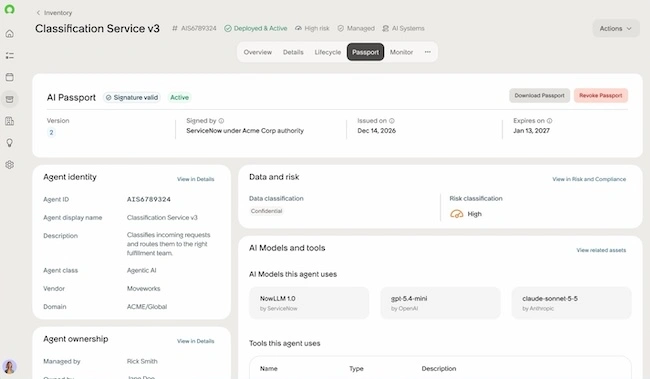This screenshot has width=650, height=379.
Task: Click the Description column header in tools table
Action: click(x=439, y=368)
